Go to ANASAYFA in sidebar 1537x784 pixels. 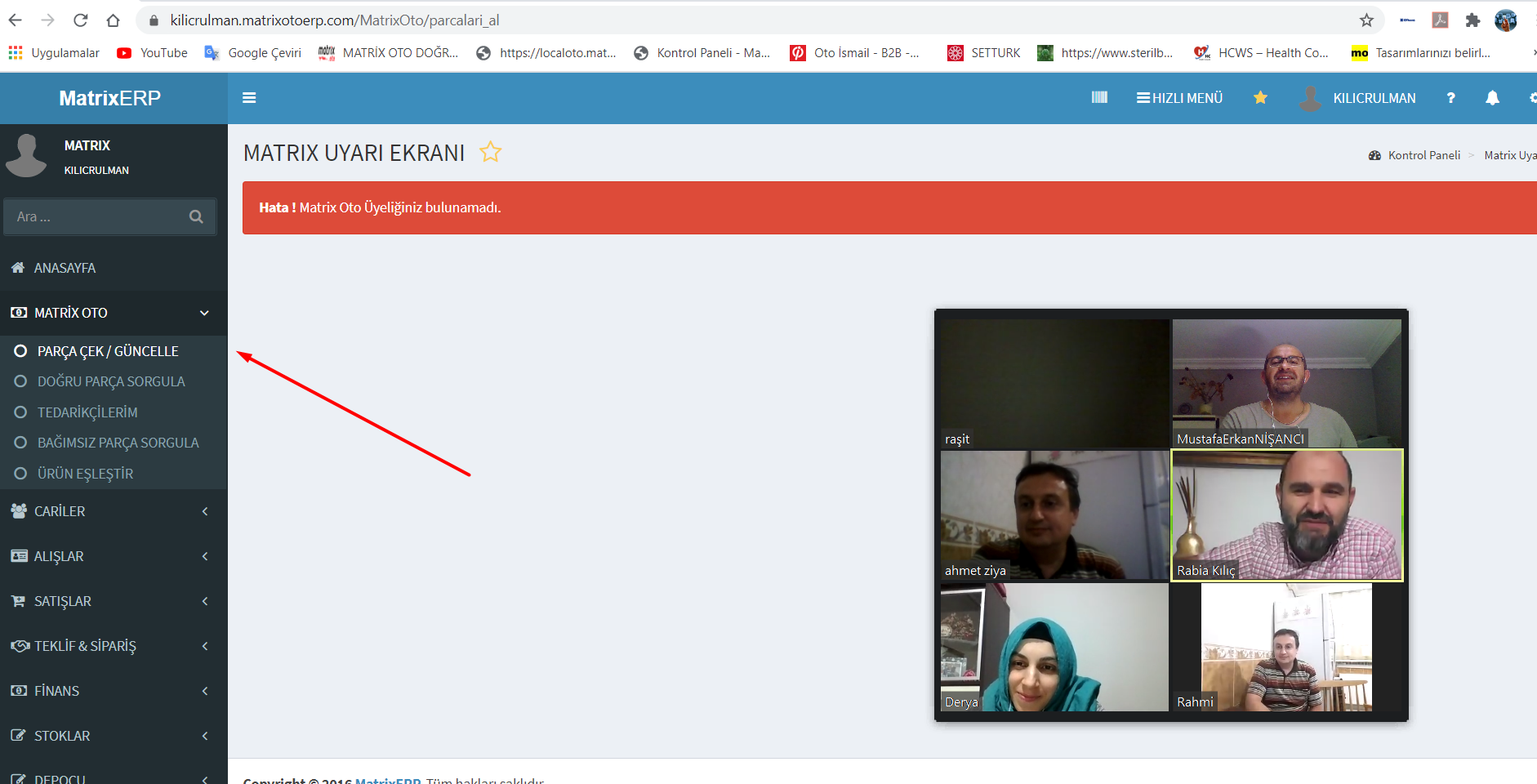coord(65,268)
